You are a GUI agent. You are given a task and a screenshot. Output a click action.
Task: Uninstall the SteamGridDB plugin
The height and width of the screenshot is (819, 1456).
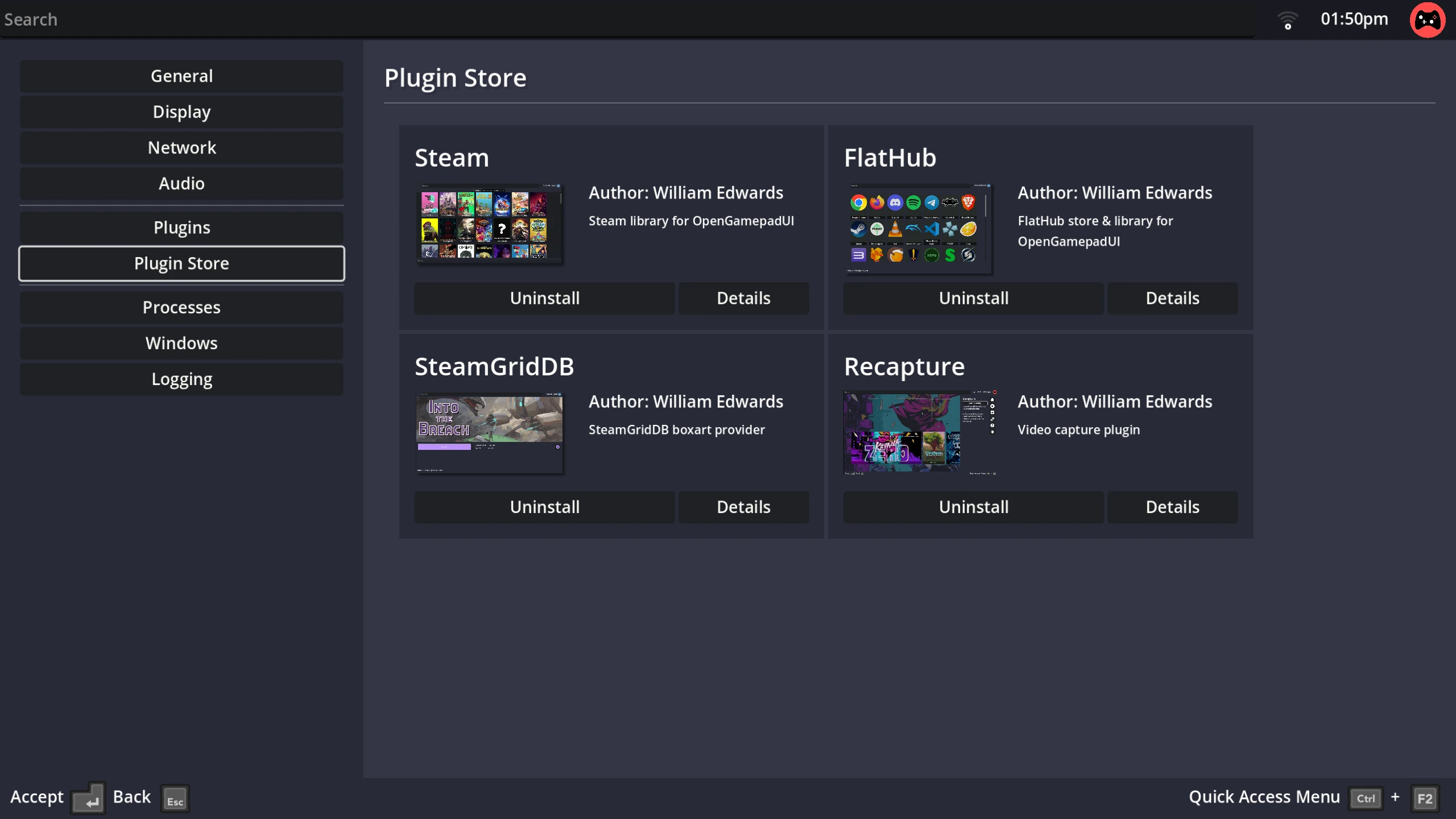[x=544, y=507]
